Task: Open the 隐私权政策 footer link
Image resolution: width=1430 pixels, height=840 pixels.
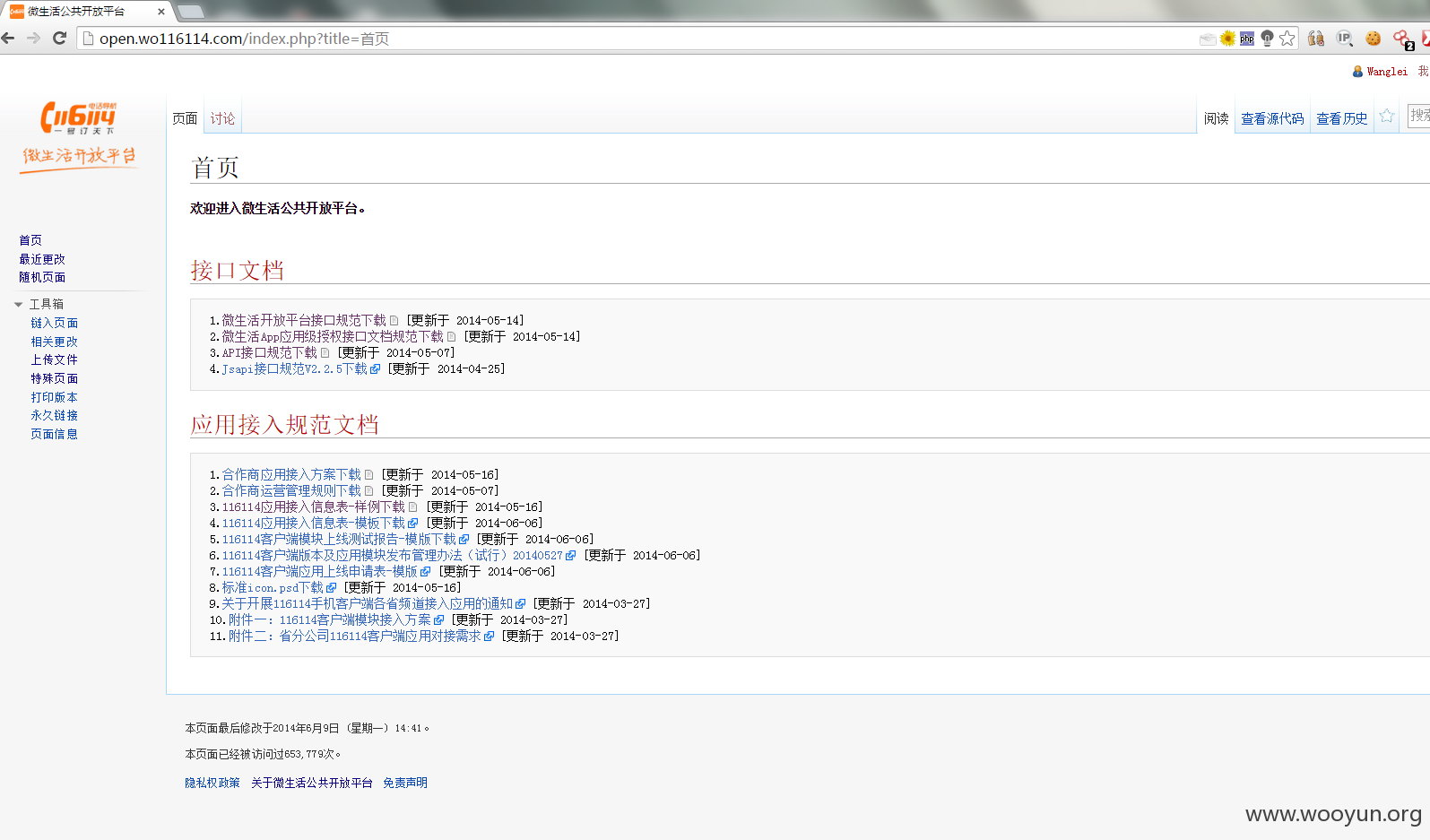Action: pyautogui.click(x=212, y=783)
